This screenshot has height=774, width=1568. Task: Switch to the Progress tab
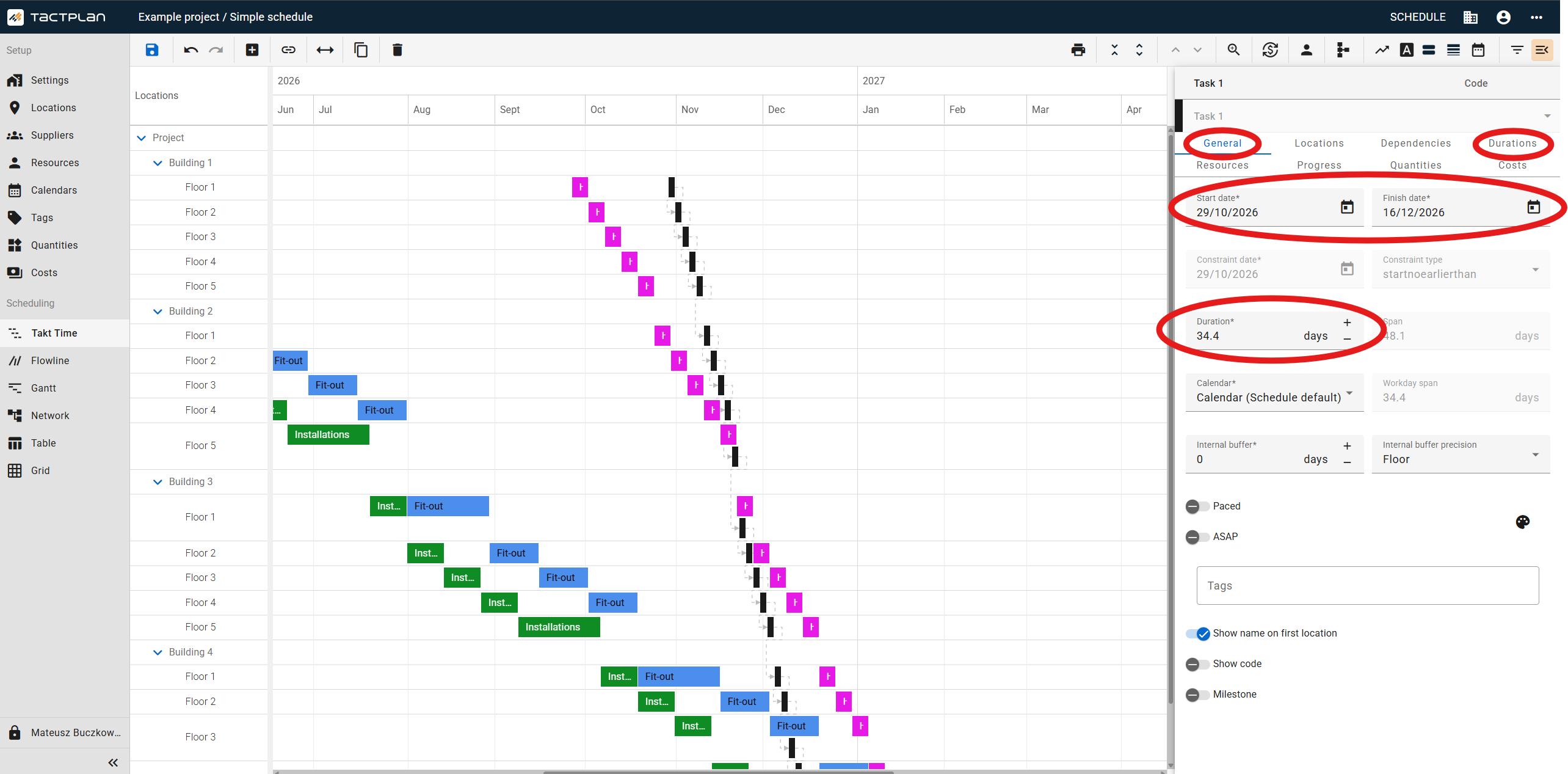pos(1319,165)
